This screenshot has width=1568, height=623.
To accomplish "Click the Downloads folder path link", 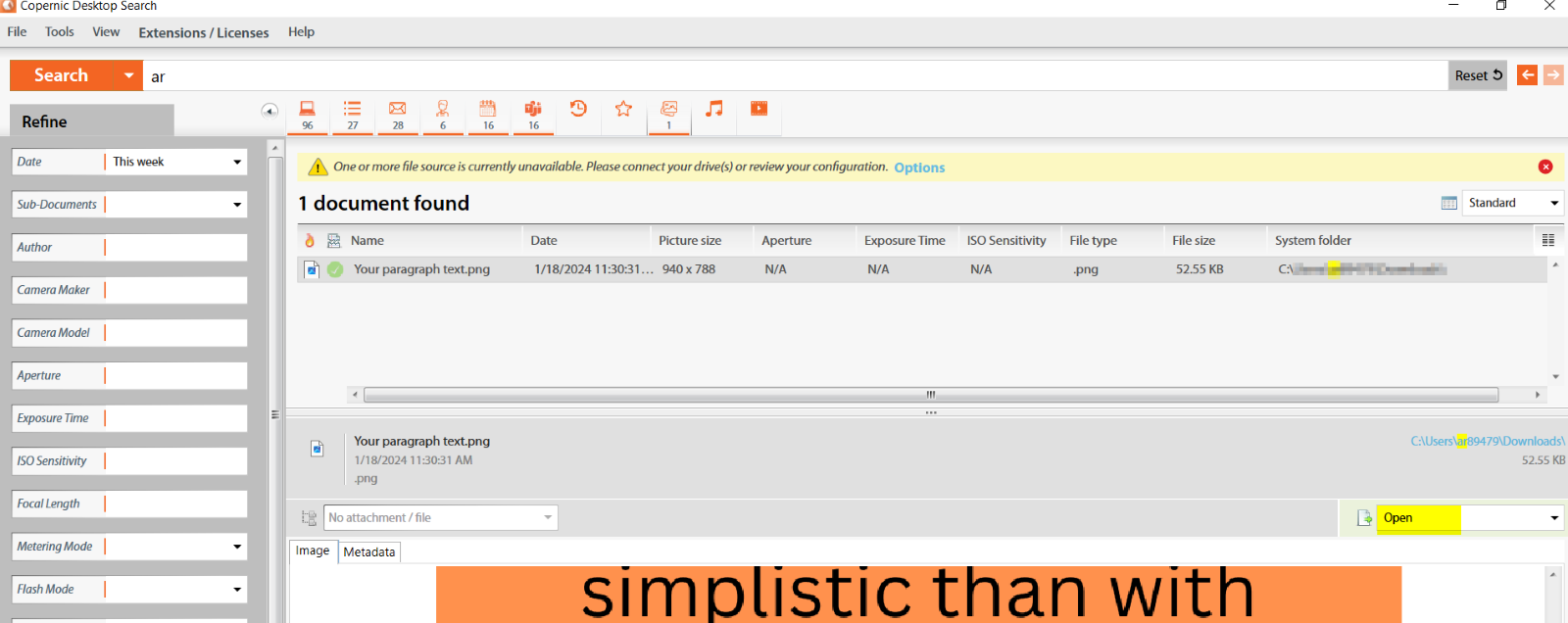I will point(1488,442).
